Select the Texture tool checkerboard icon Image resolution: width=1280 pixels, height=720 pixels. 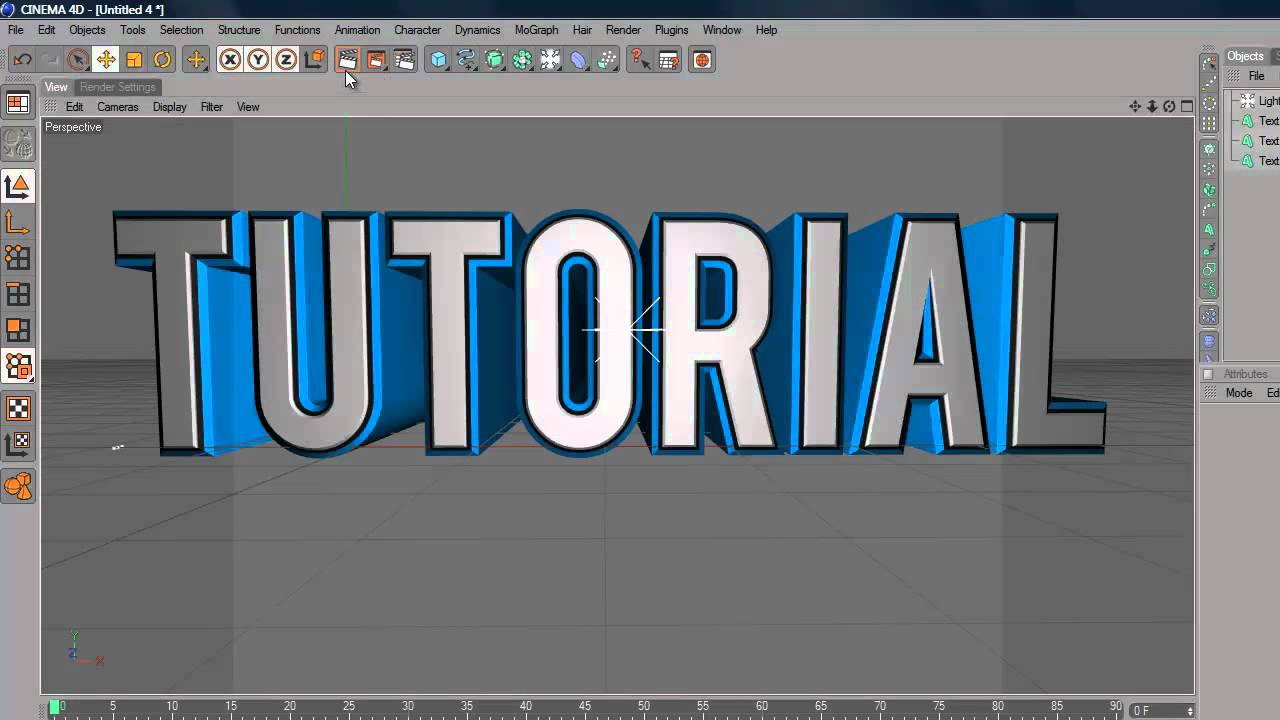click(18, 408)
